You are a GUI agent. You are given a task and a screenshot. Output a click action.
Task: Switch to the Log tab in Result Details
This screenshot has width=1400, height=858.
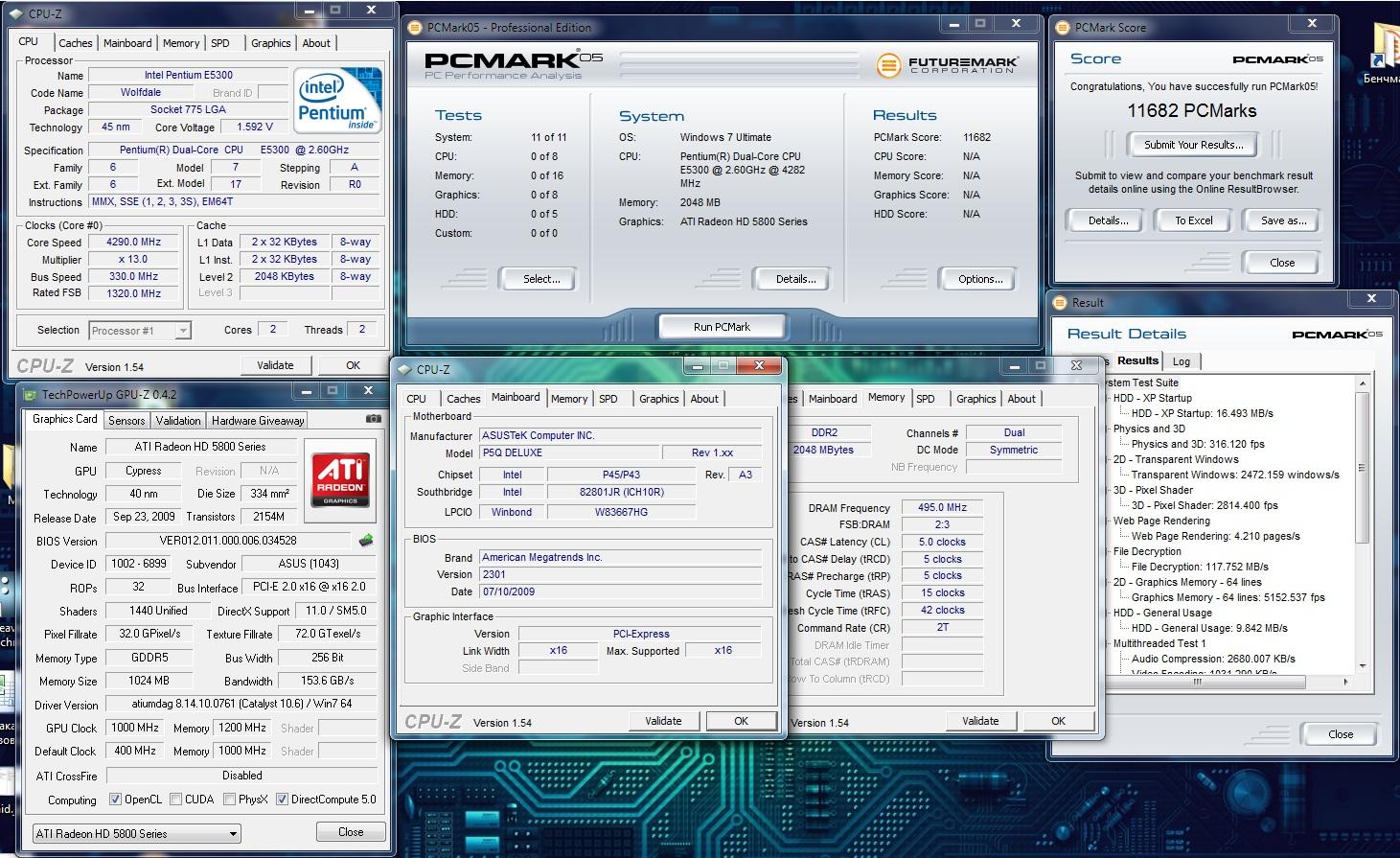[1182, 361]
